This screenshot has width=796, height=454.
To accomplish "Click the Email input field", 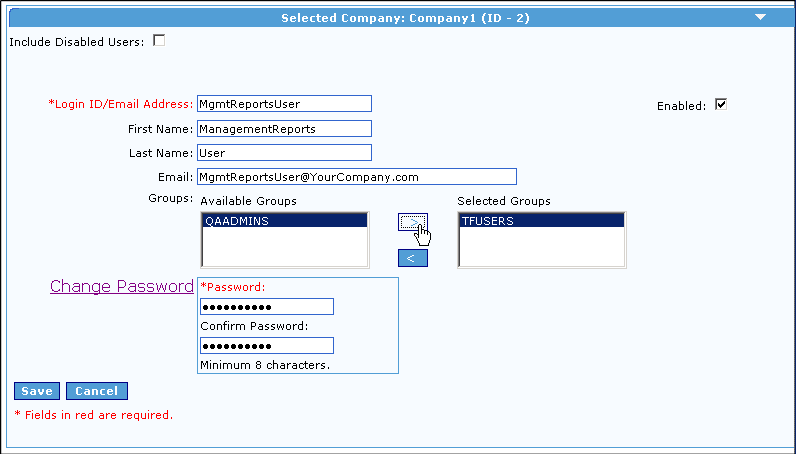I will tap(357, 177).
